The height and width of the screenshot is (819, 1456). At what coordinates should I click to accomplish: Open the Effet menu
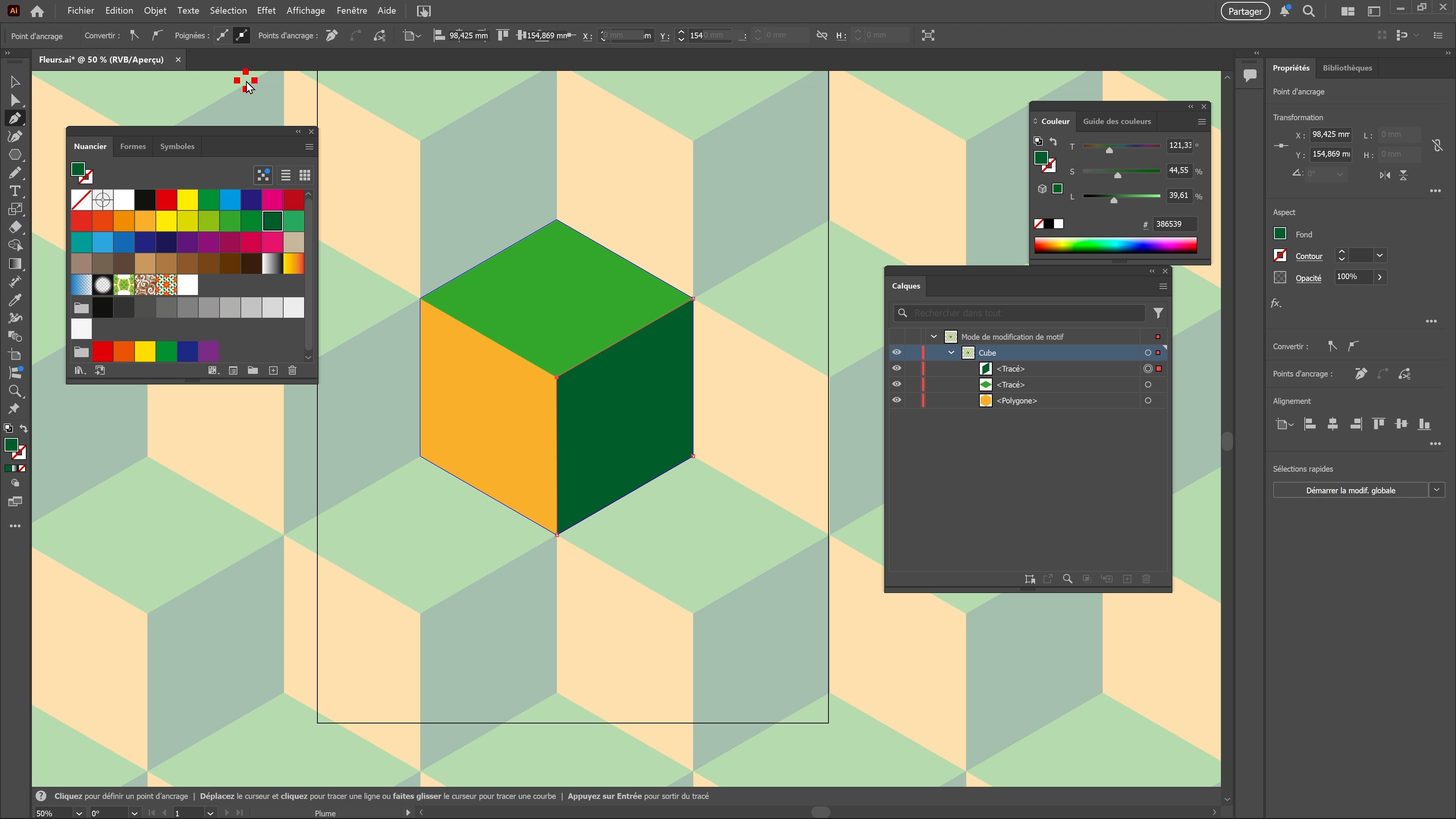point(266,11)
